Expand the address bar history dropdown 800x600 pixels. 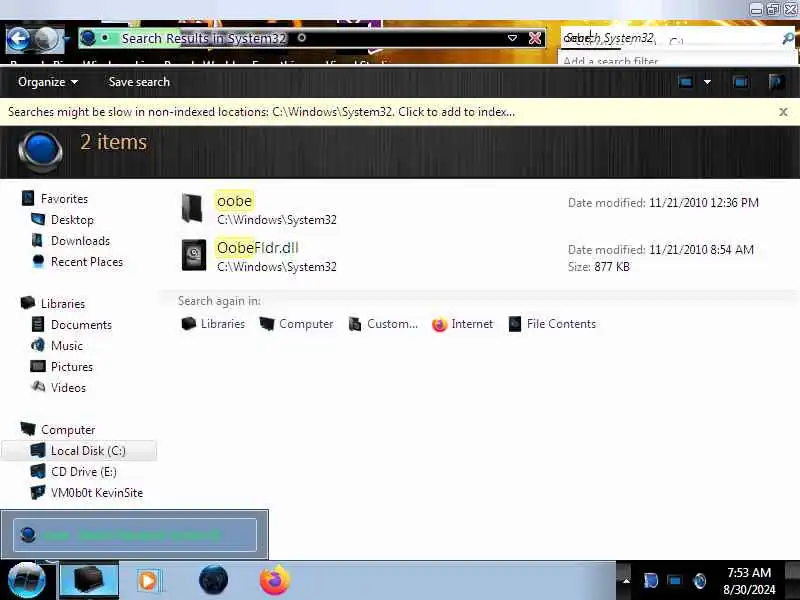click(x=513, y=38)
